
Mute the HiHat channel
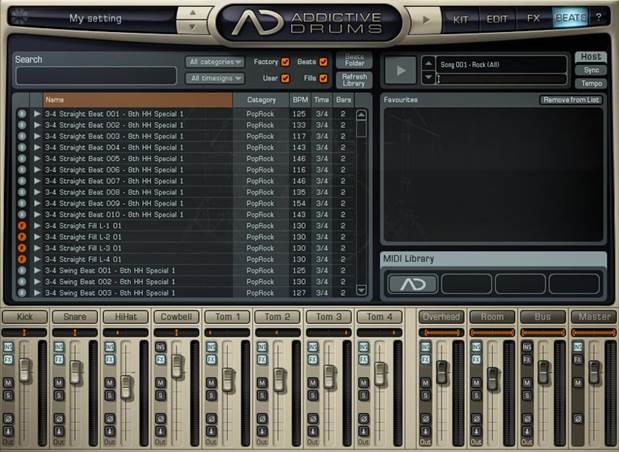pyautogui.click(x=110, y=383)
